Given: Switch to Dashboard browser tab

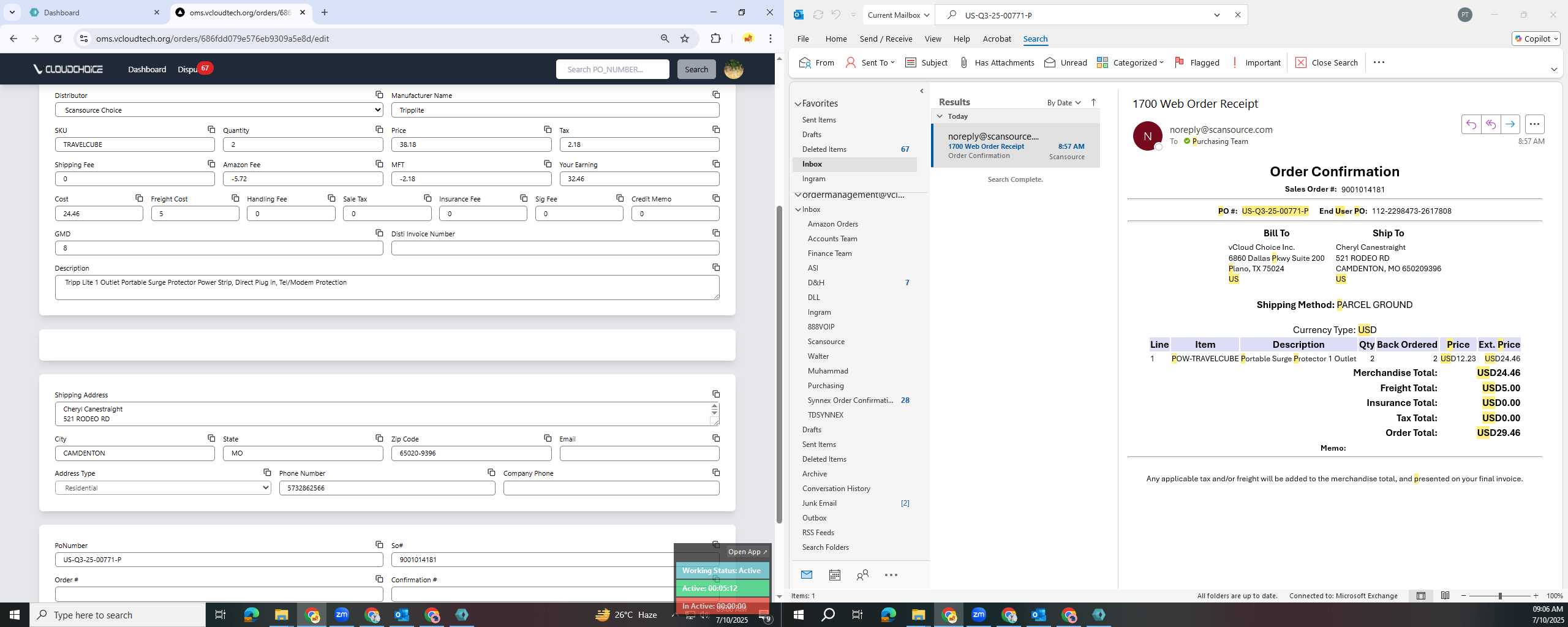Looking at the screenshot, I should [95, 12].
